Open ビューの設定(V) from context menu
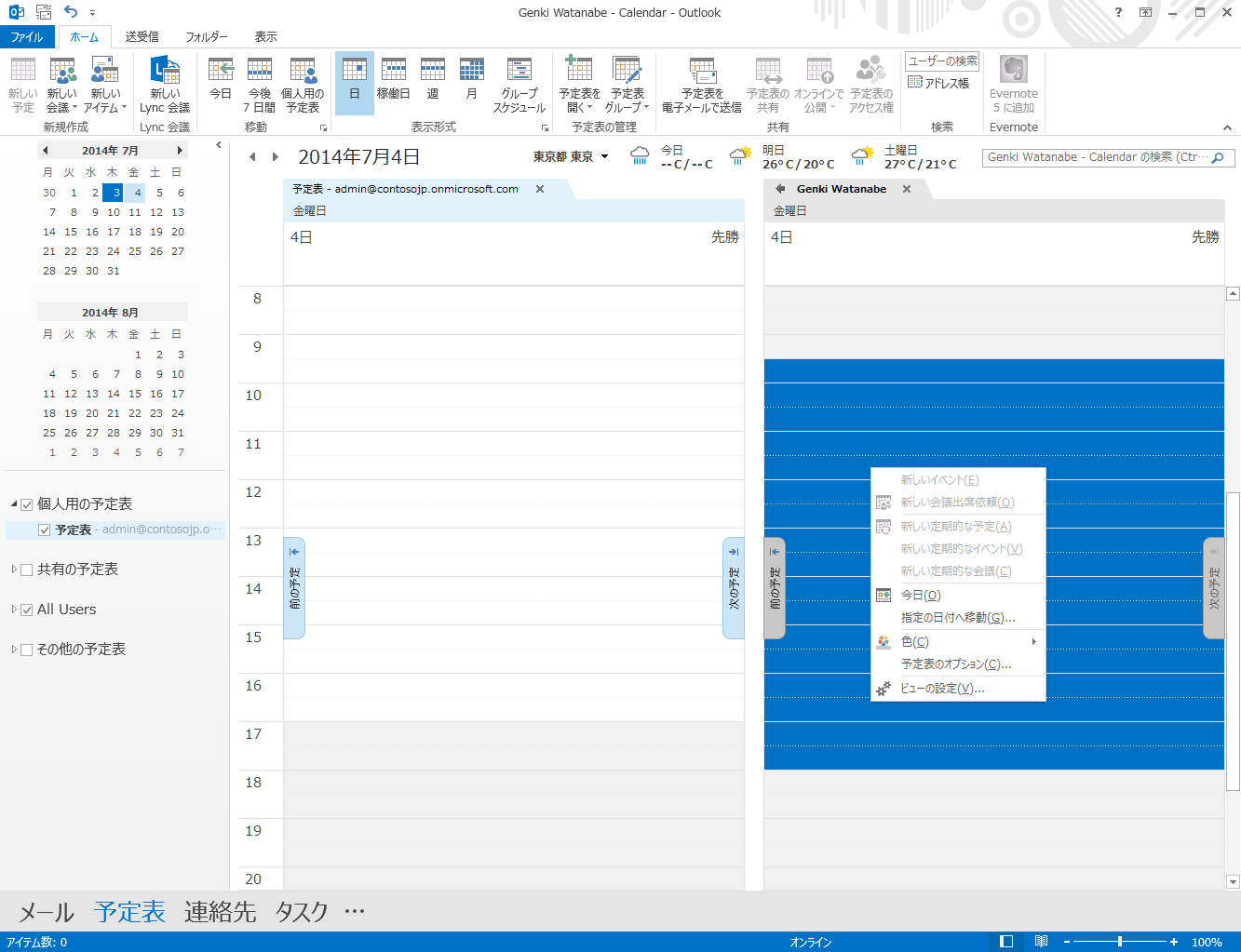1241x952 pixels. coord(958,689)
